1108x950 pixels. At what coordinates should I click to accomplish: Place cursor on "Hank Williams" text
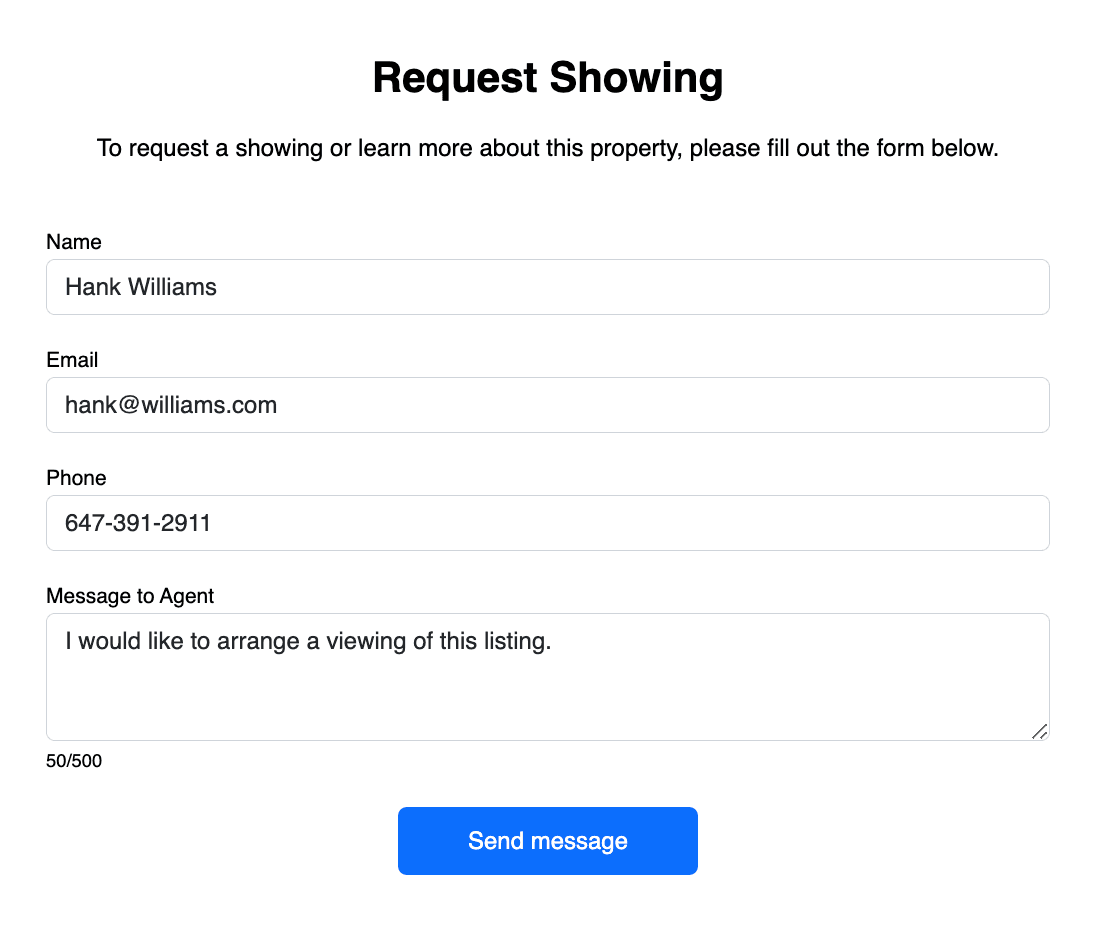(141, 287)
